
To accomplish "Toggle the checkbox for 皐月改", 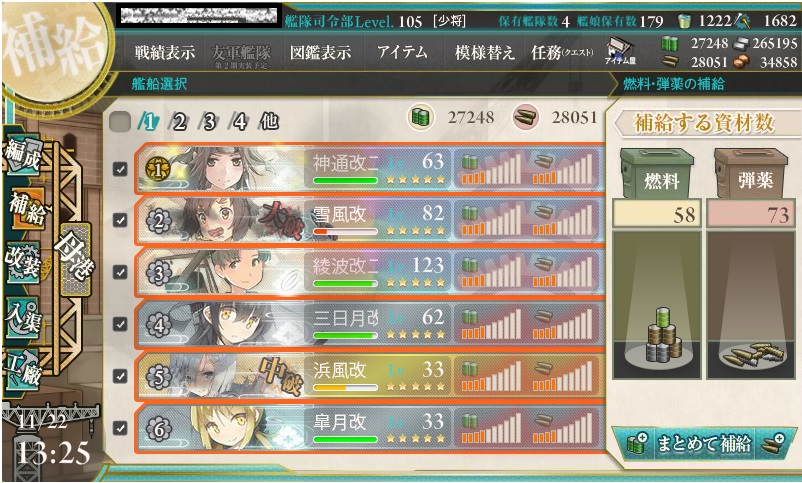I will tap(120, 428).
